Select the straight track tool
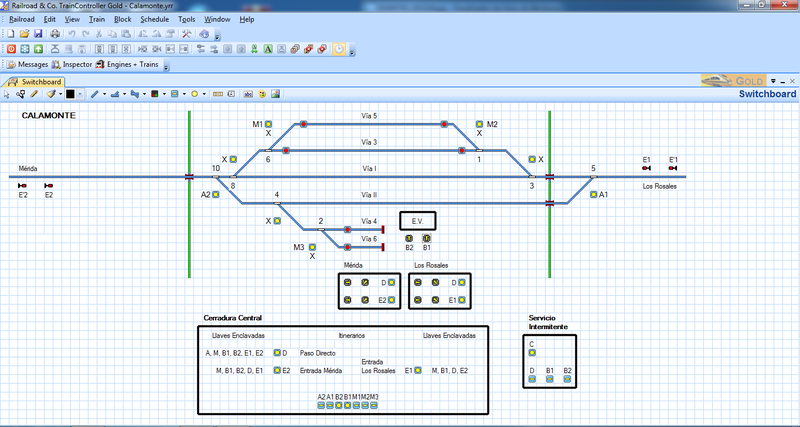This screenshot has width=800, height=427. (x=94, y=94)
